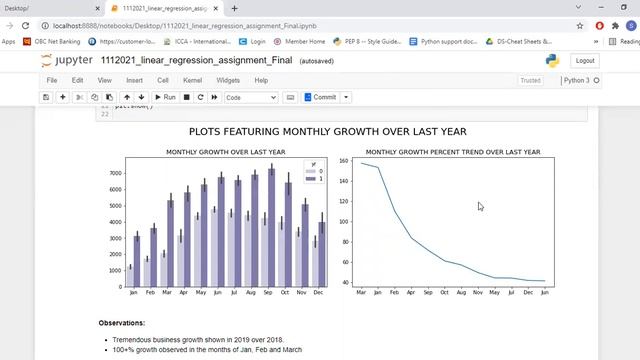Save notebook with the floppy disk icon
Screen dimensions: 640x360
46,97
